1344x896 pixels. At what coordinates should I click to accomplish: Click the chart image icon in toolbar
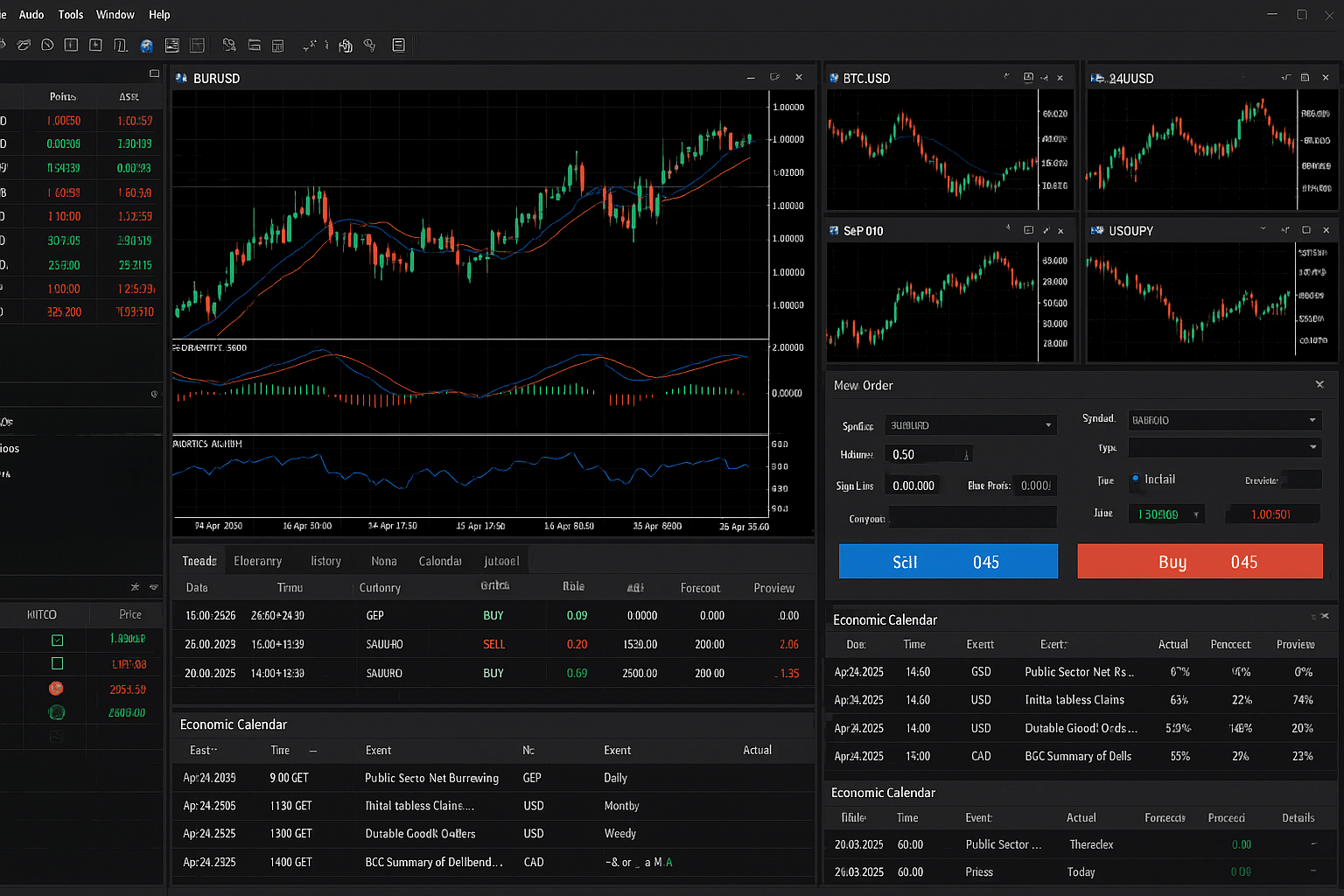pos(172,45)
